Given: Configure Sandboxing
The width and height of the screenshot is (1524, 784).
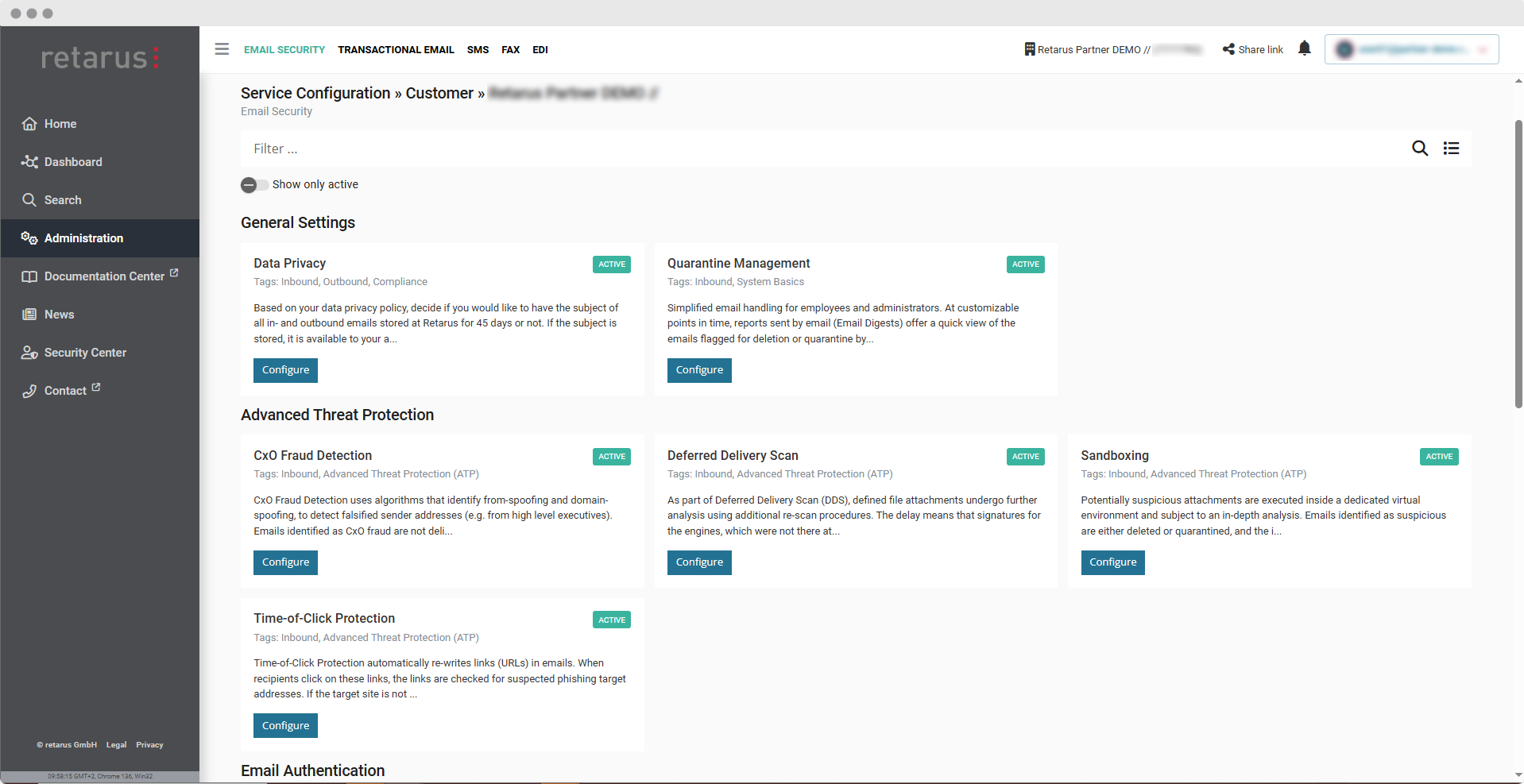Looking at the screenshot, I should (1112, 562).
